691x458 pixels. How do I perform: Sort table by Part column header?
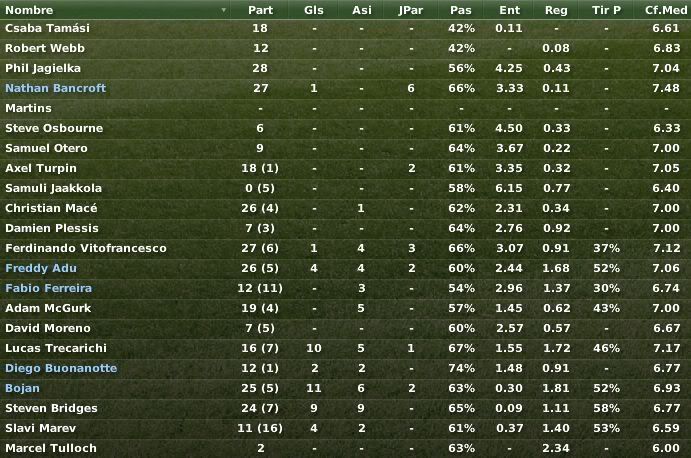[x=260, y=10]
